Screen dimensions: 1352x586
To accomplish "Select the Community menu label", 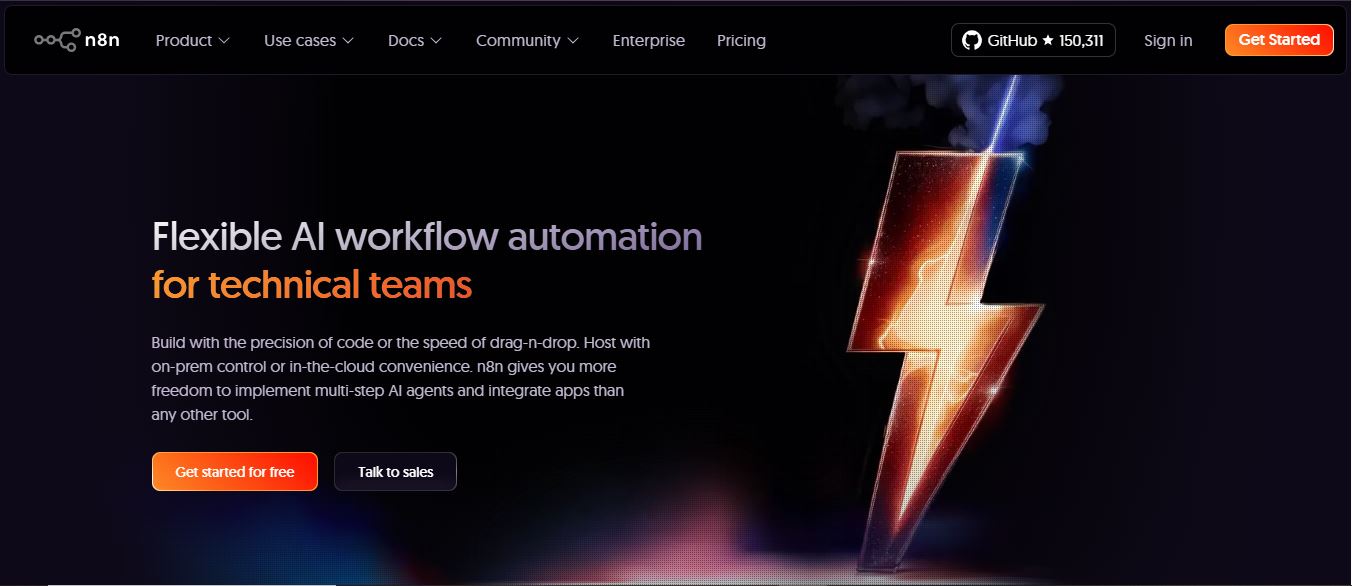I will click(518, 41).
